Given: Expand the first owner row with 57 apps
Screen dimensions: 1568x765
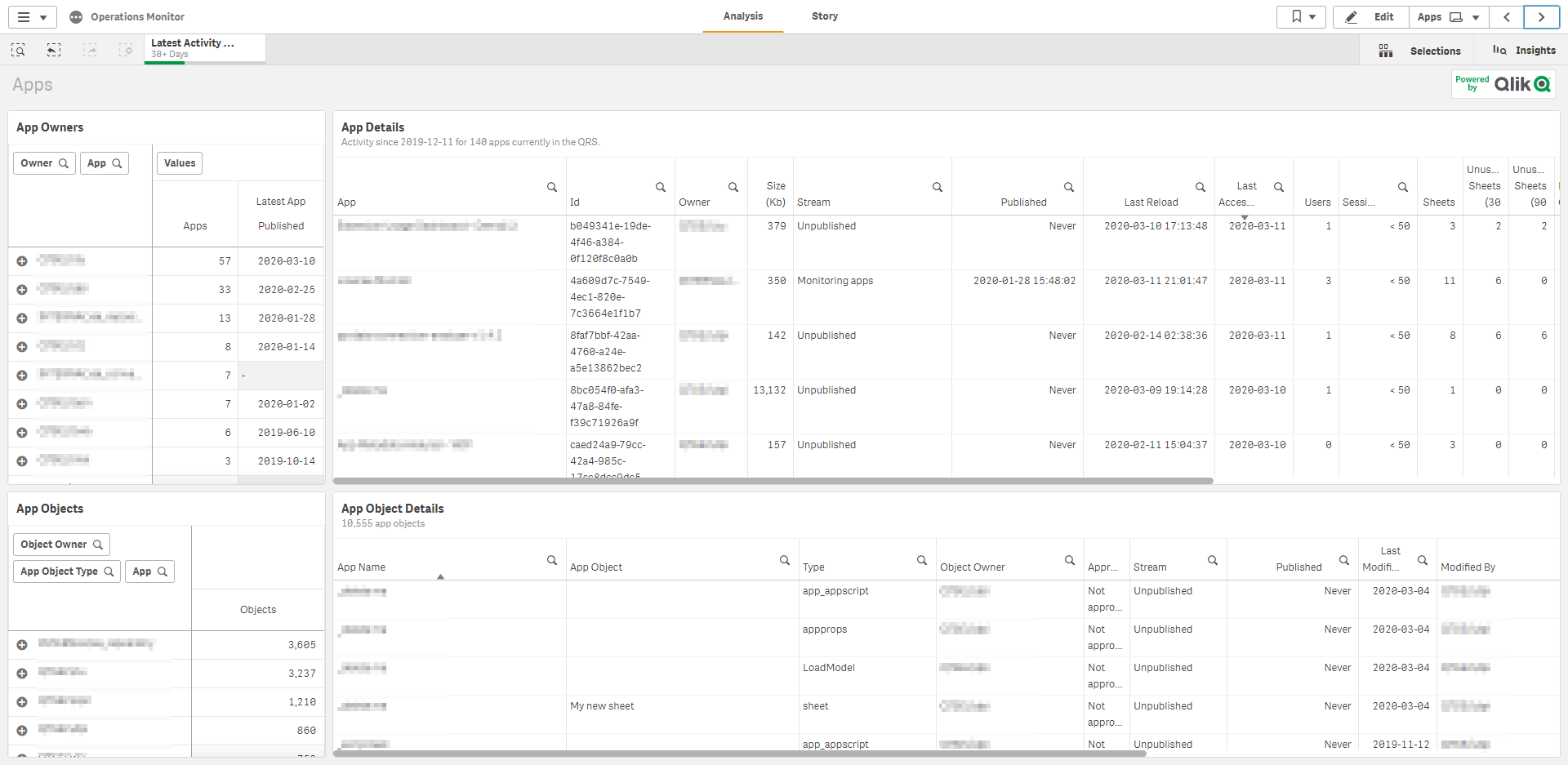Looking at the screenshot, I should (22, 261).
